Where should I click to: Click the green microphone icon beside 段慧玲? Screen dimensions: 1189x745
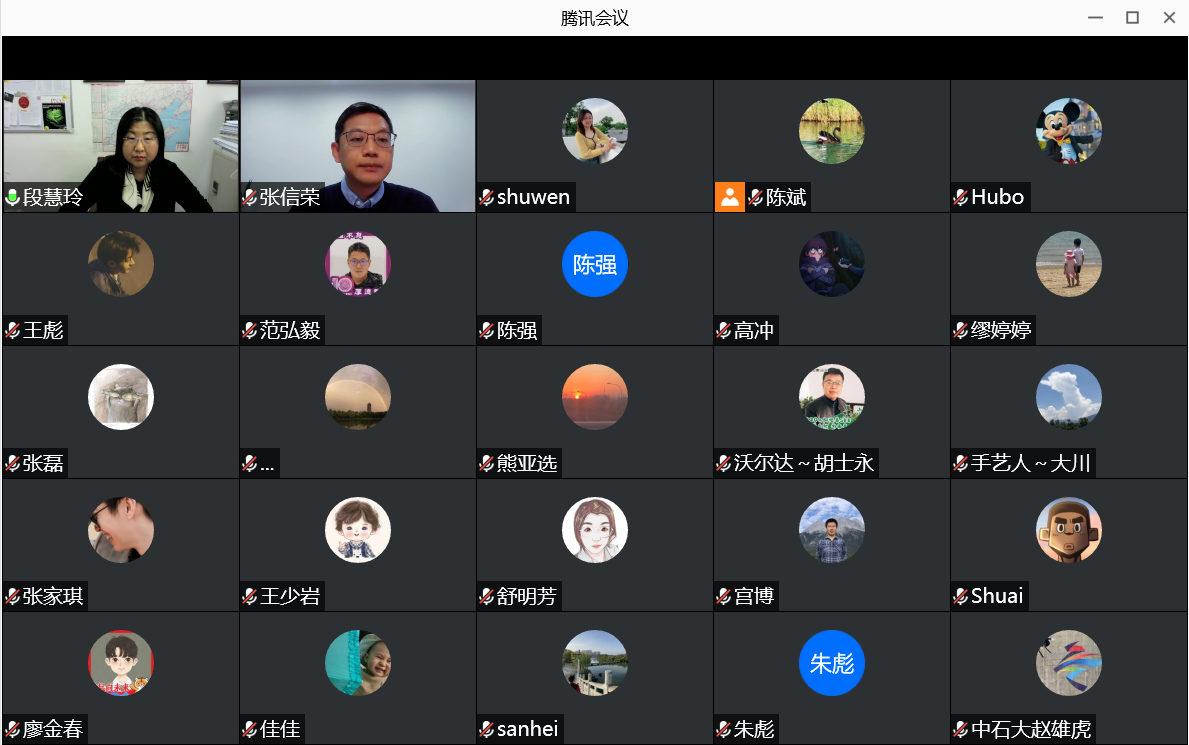(13, 197)
